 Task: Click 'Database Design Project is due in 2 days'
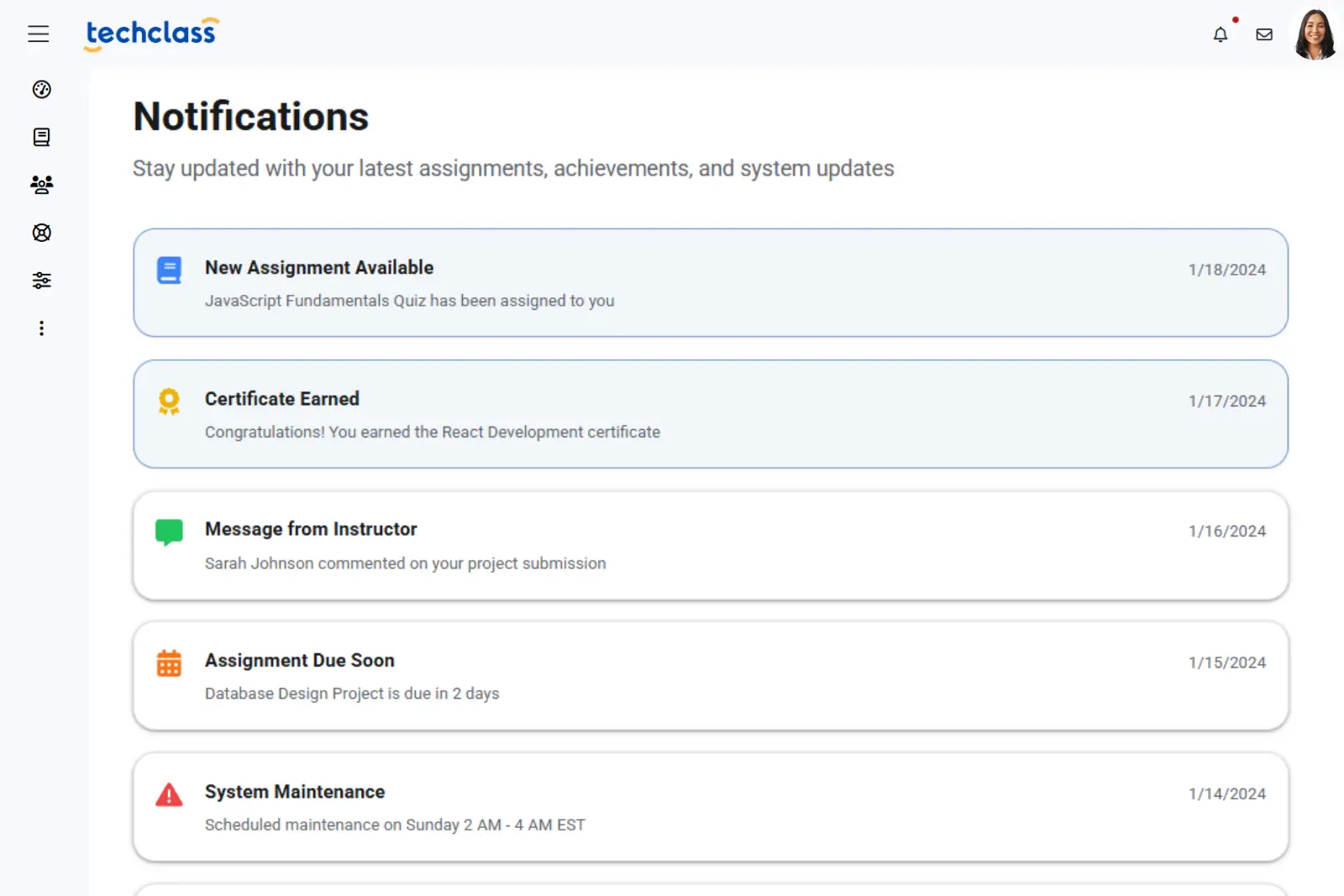(352, 694)
